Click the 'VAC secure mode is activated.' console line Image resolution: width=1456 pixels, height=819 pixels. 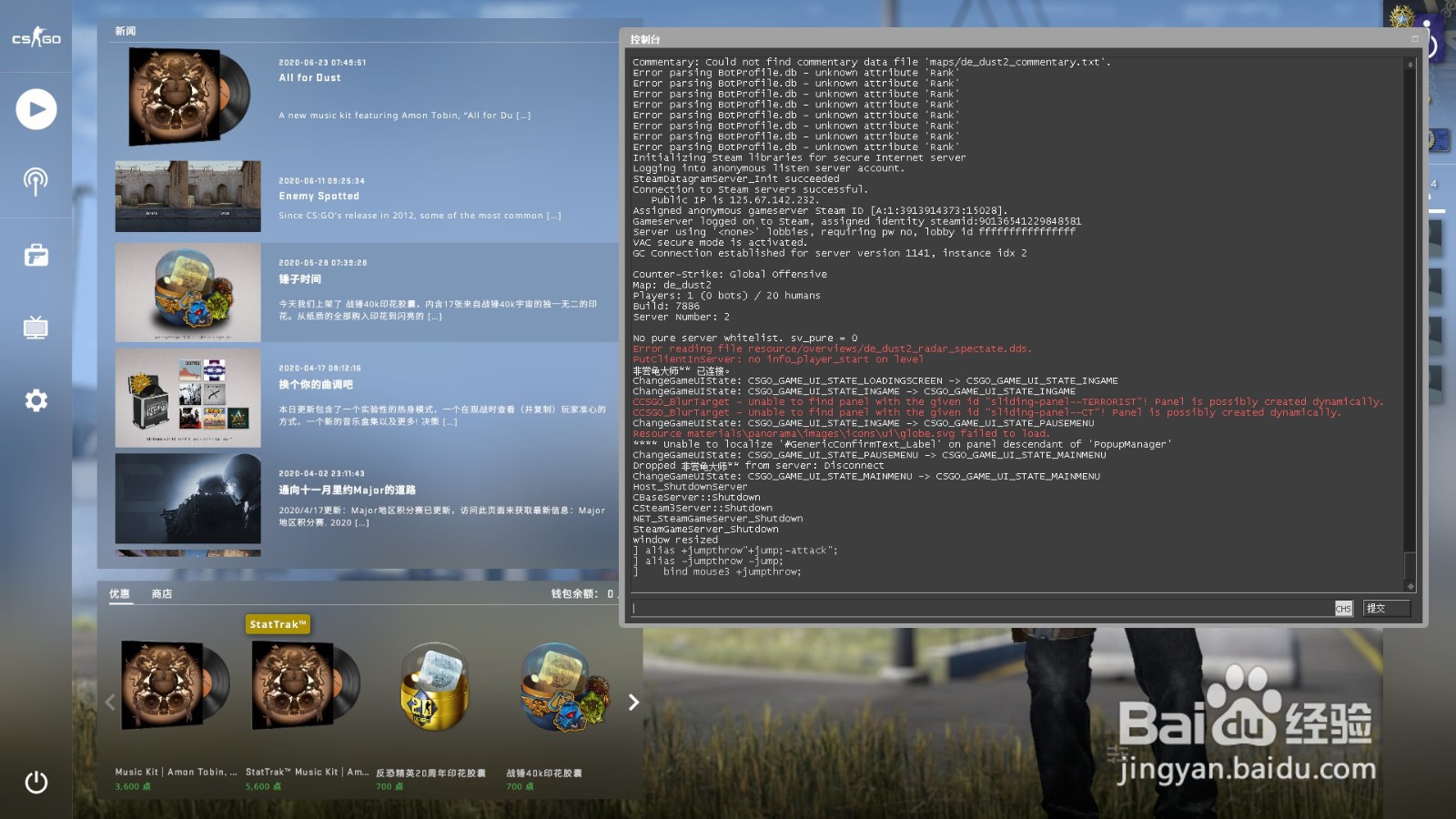tap(720, 242)
